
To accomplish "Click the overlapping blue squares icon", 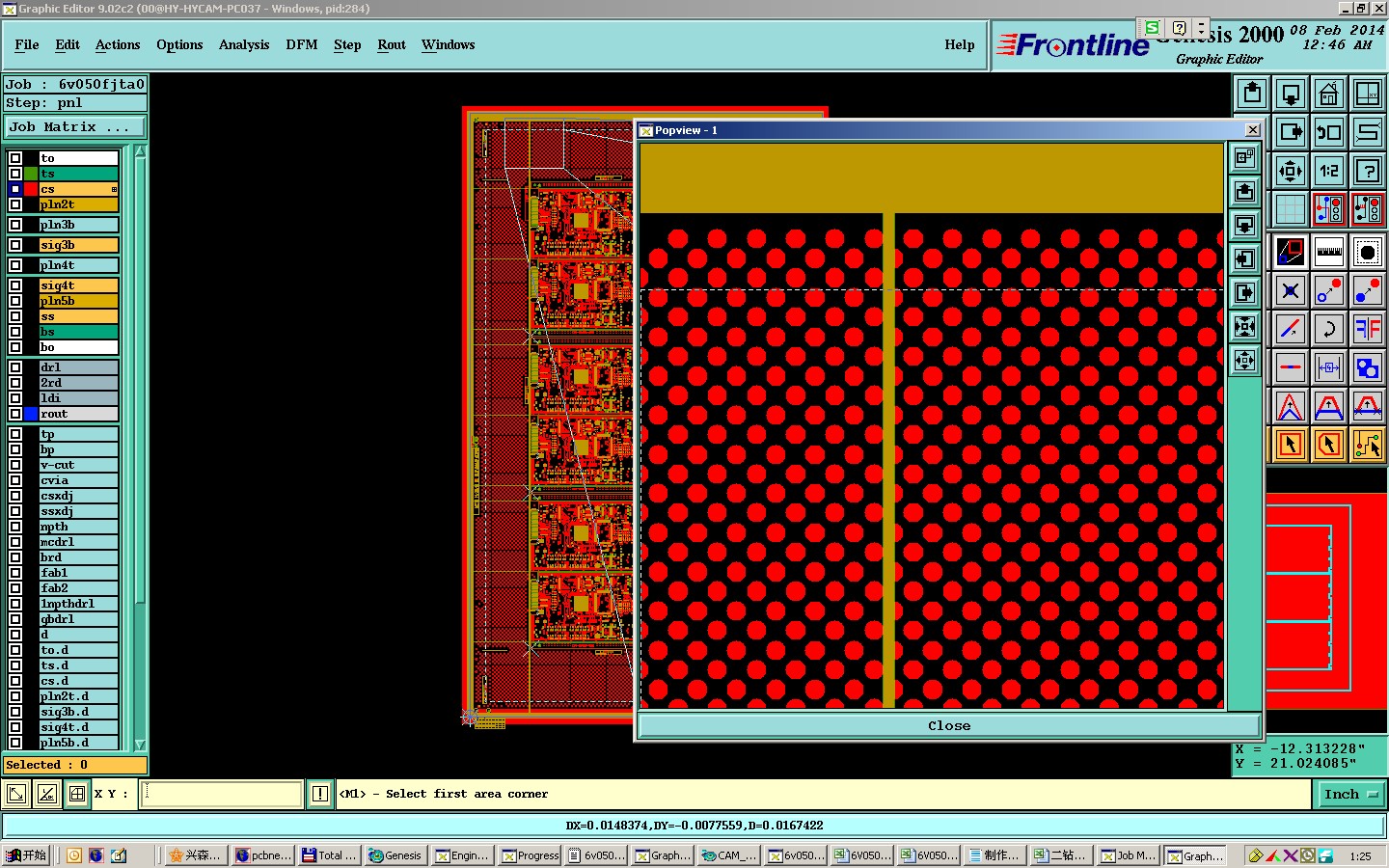I will click(1368, 367).
